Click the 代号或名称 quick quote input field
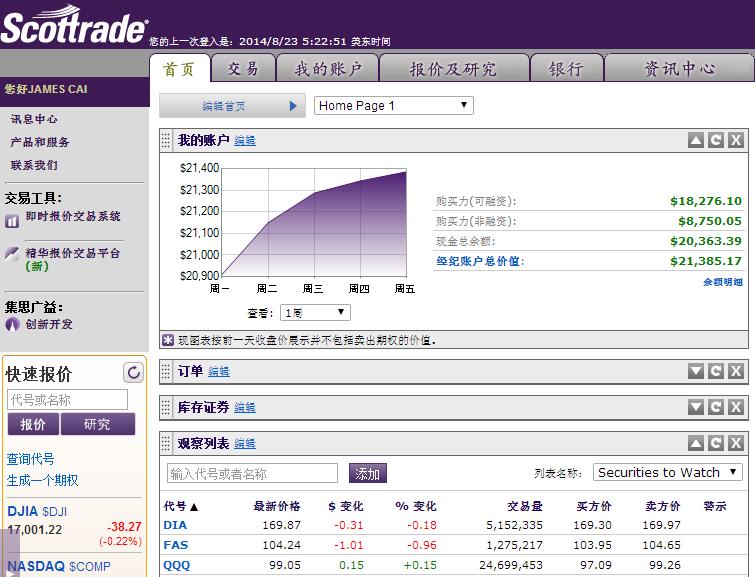The height and width of the screenshot is (577, 755). (x=67, y=400)
